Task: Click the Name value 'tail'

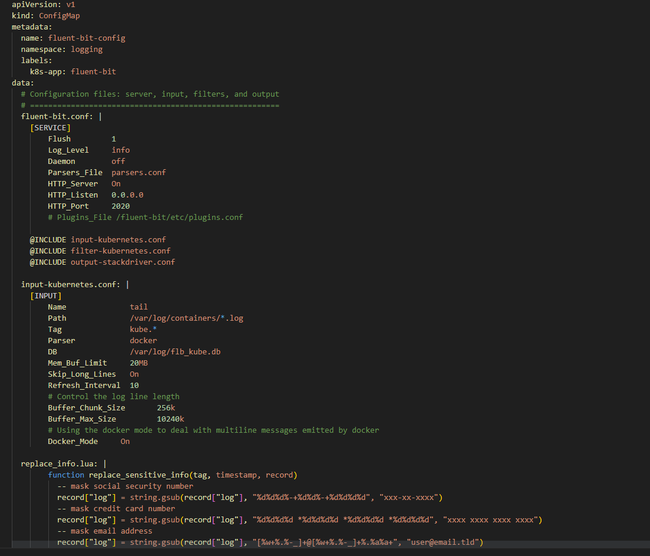Action: coord(139,307)
